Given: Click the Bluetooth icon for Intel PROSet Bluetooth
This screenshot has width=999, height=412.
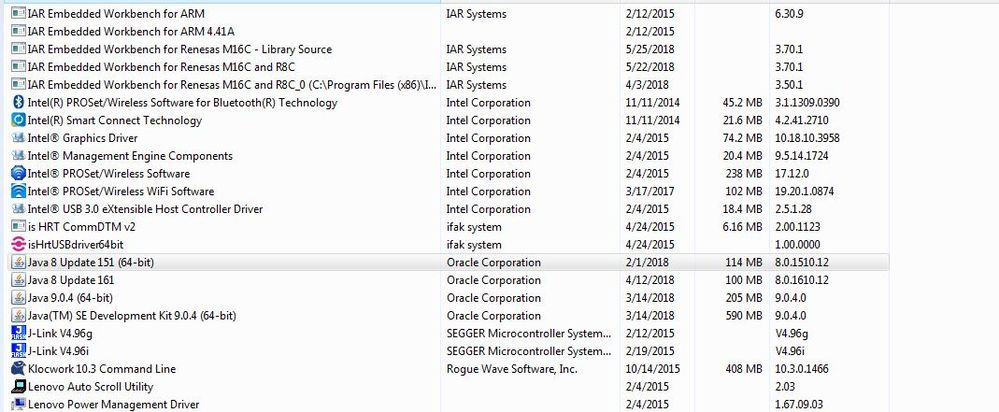Looking at the screenshot, I should 18,103.
